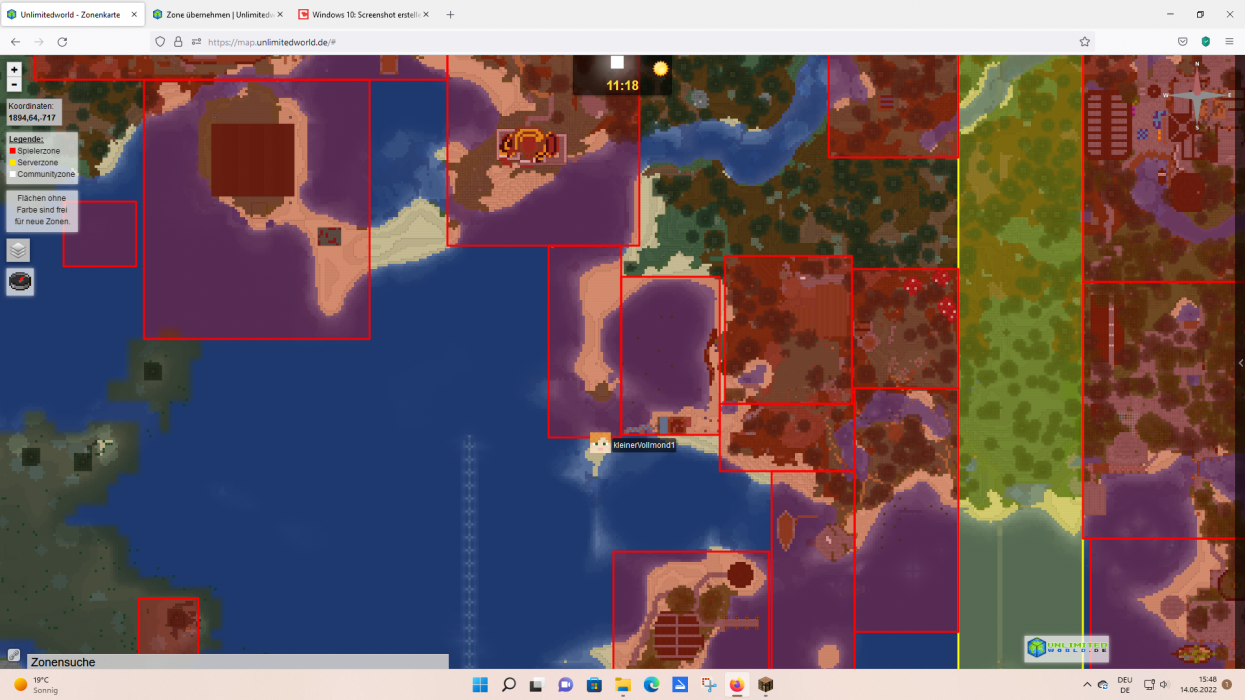Click the compass rose in the top-right map corner

pyautogui.click(x=1195, y=95)
